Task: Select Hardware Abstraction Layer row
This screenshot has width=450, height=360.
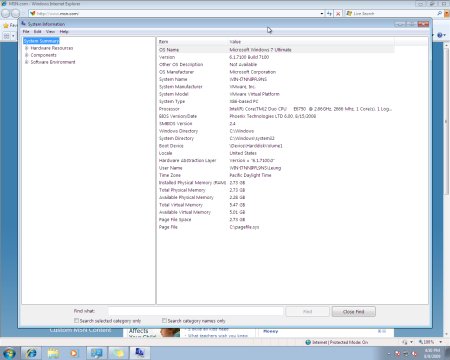Action: tap(276, 160)
